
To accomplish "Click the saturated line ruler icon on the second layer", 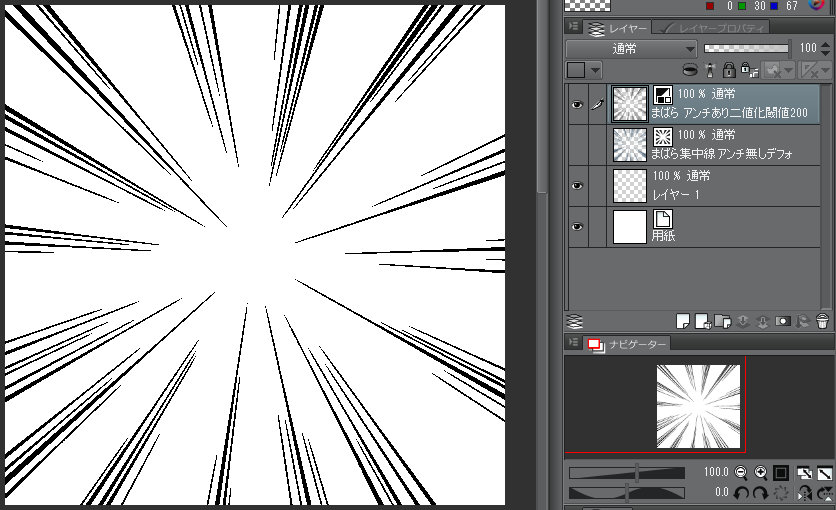I will click(663, 136).
